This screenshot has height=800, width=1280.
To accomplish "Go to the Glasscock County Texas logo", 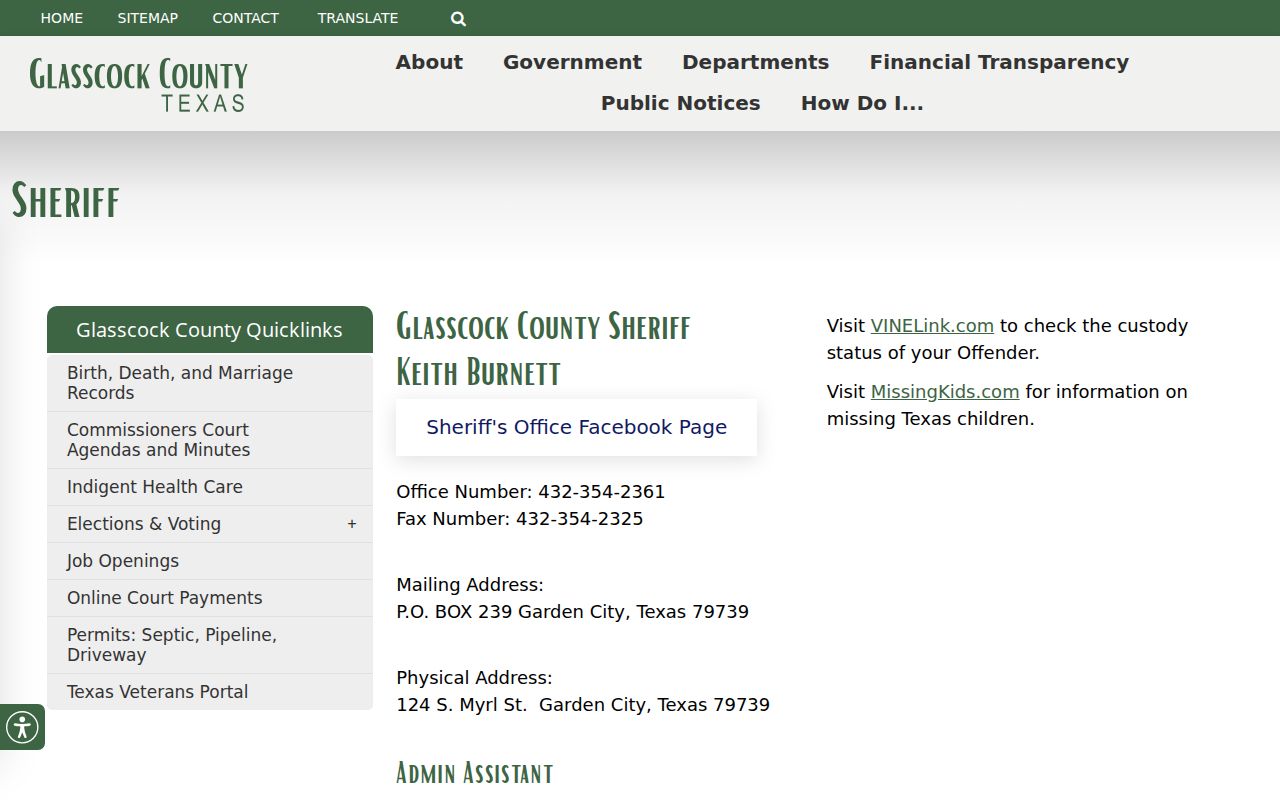I will pos(138,84).
